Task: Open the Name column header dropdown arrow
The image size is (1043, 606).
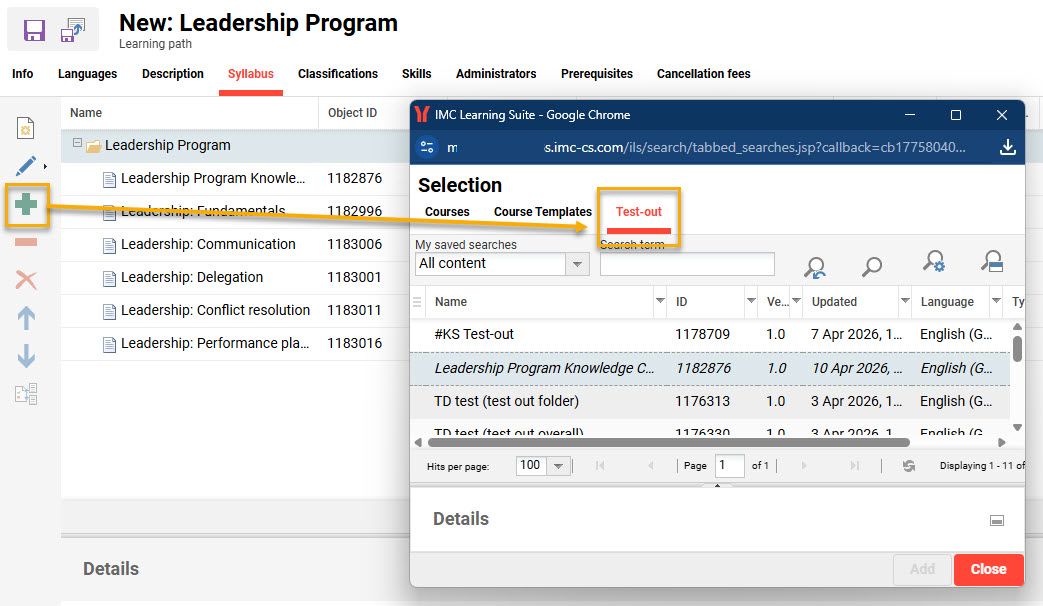Action: click(x=659, y=301)
